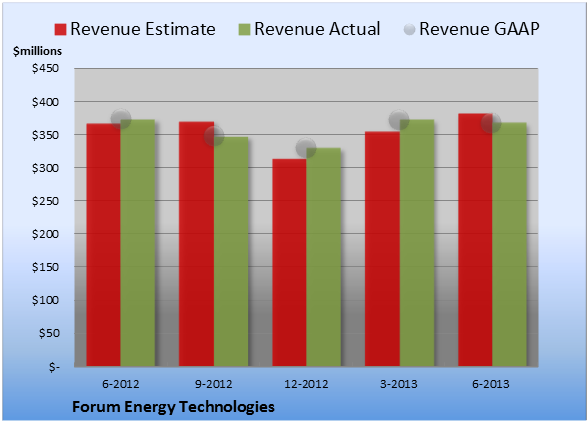The height and width of the screenshot is (422, 588).
Task: Click the '$200' axis value
Action: [x=45, y=234]
